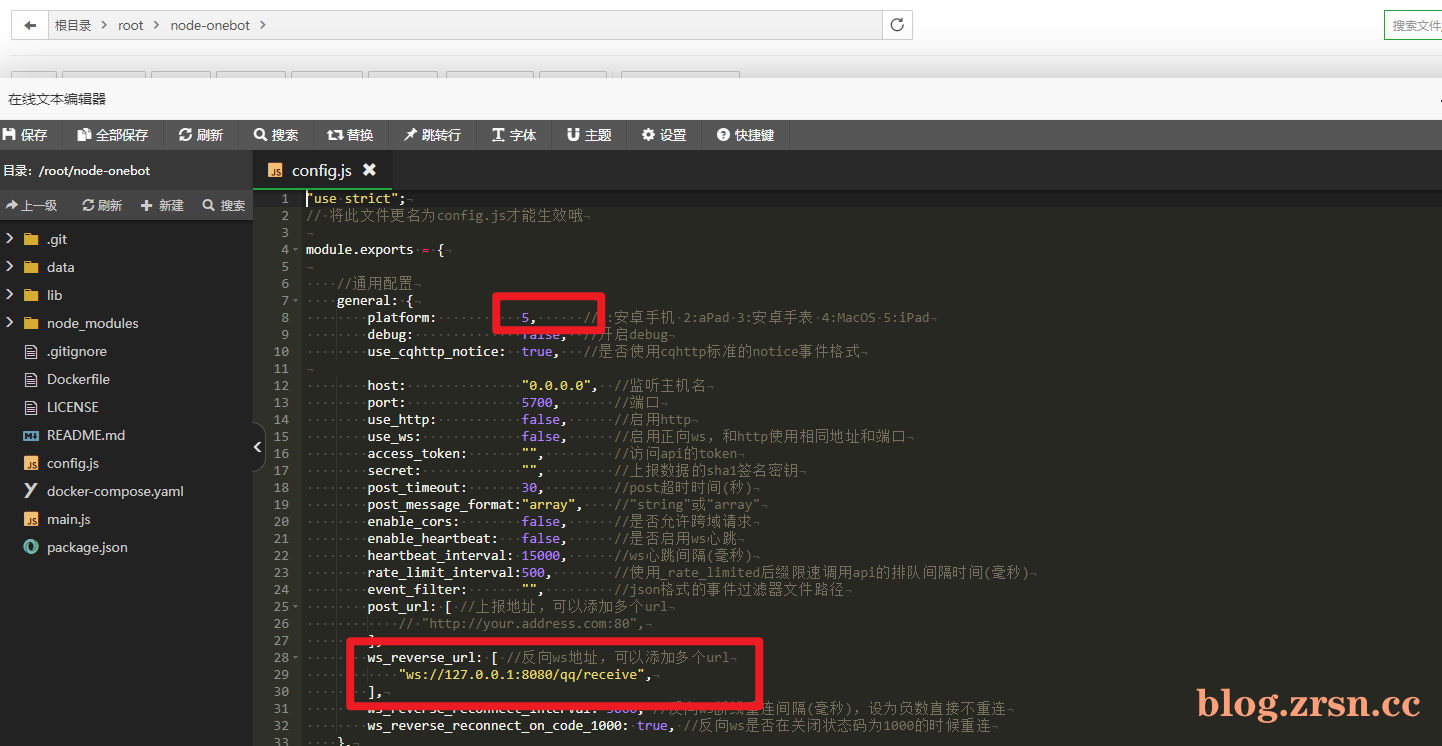Expand the data folder

[10, 267]
